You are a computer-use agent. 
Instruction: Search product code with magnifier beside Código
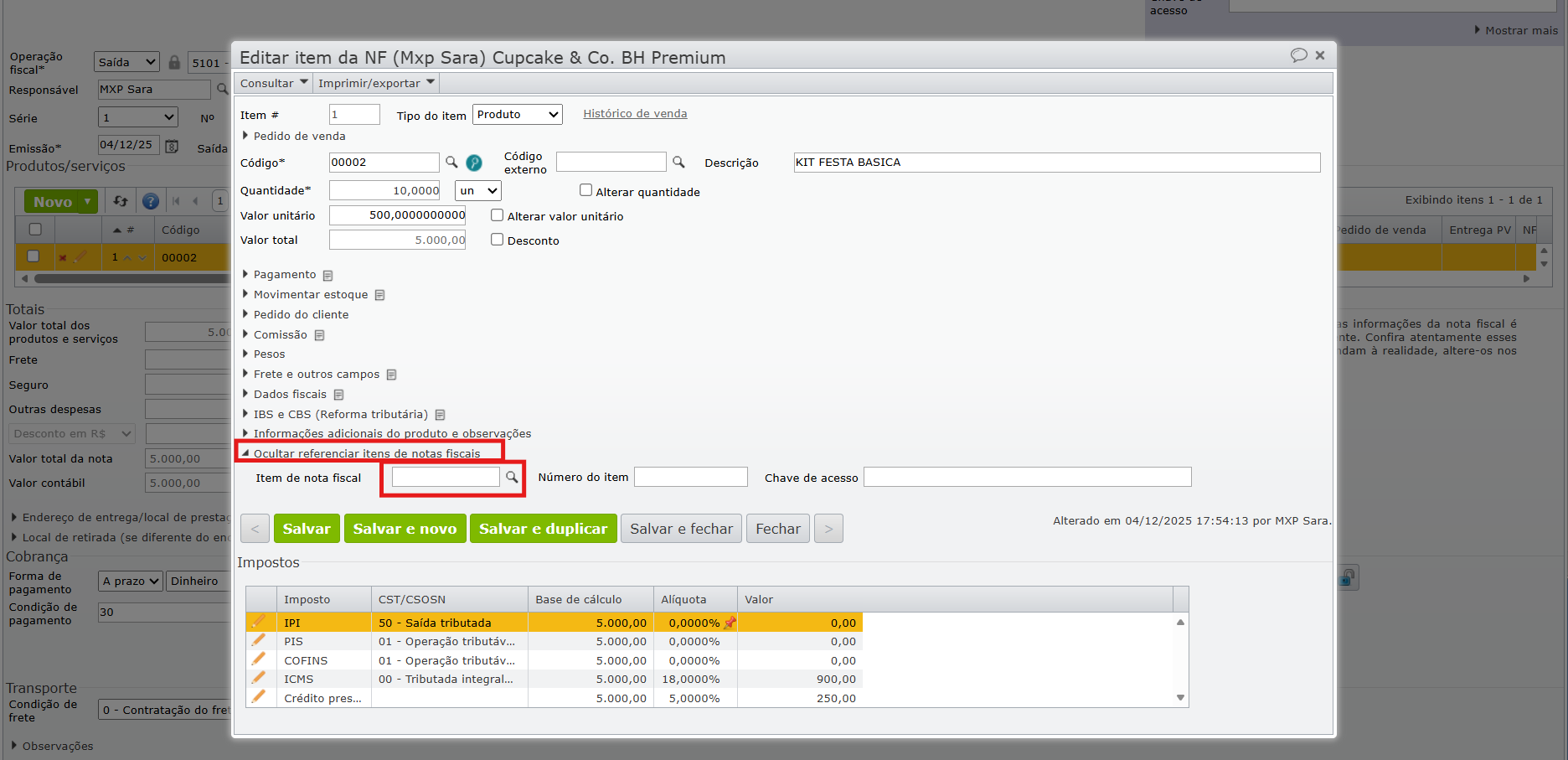tap(451, 162)
